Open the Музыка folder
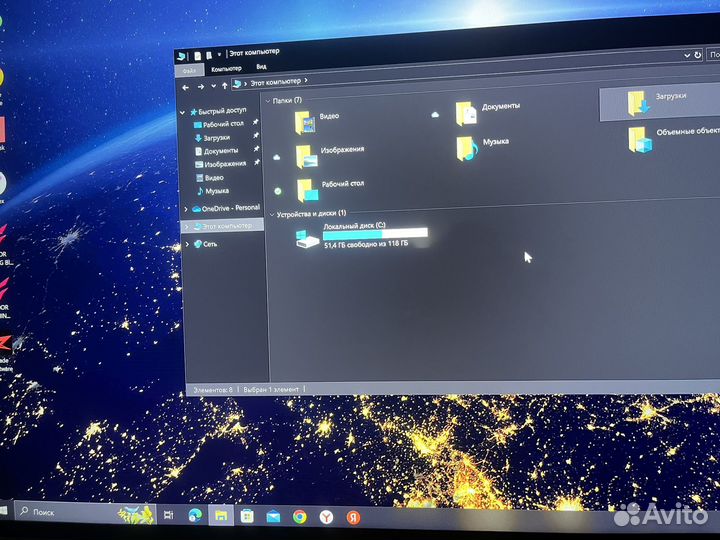720x540 pixels. pyautogui.click(x=467, y=147)
